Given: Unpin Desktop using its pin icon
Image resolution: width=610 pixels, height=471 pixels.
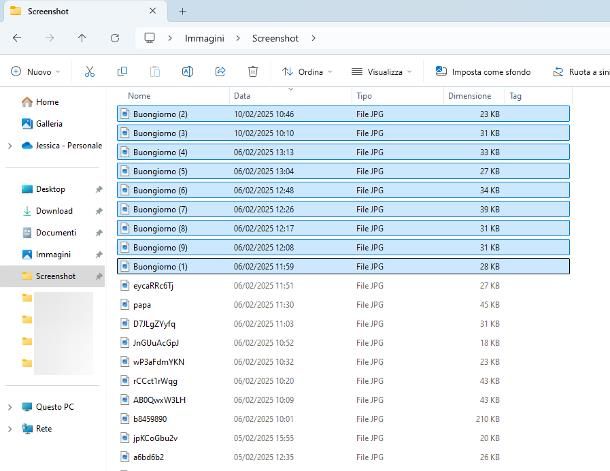Looking at the screenshot, I should click(99, 189).
